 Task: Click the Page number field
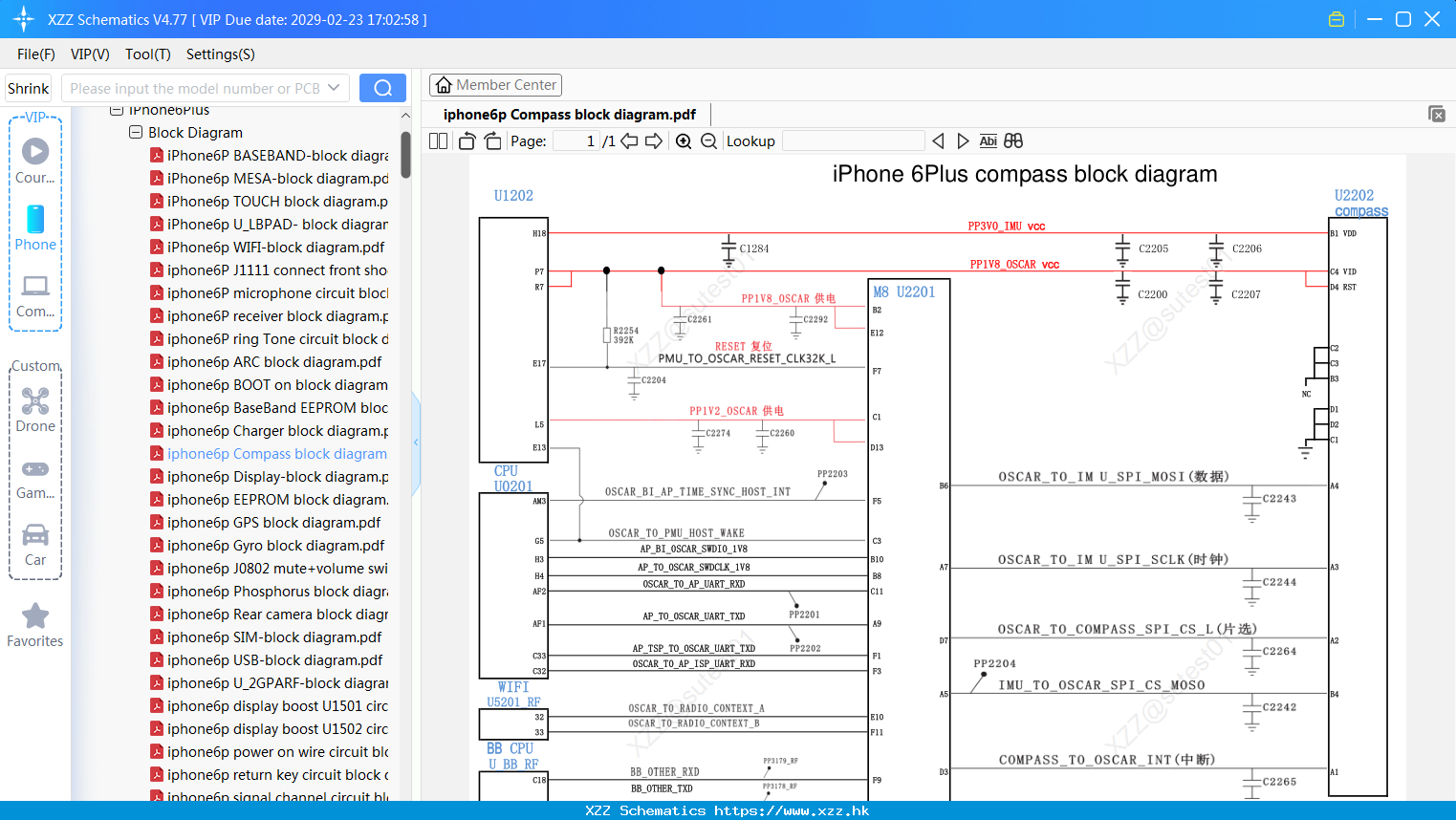pos(576,140)
